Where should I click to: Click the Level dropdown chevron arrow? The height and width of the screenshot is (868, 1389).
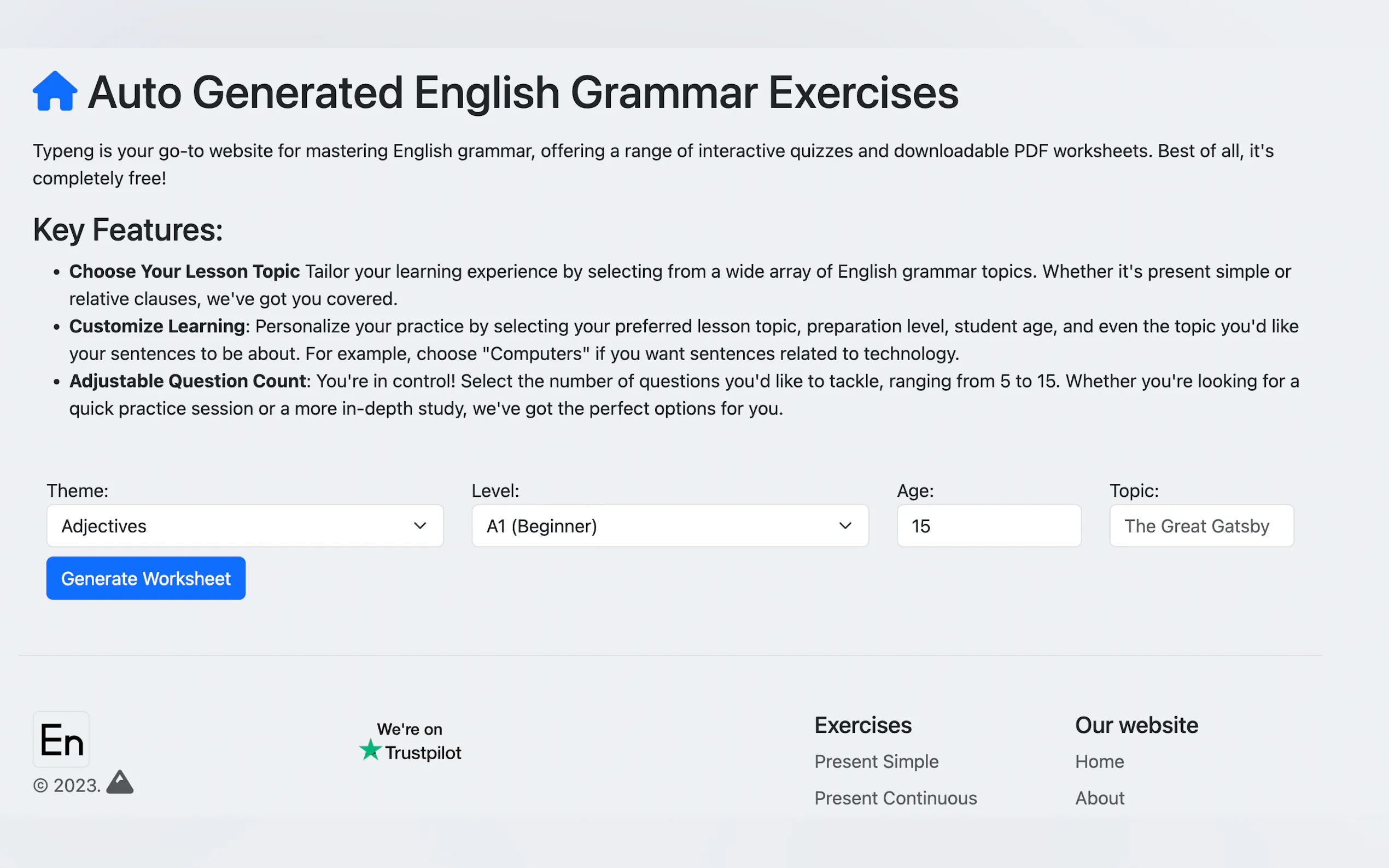(845, 526)
